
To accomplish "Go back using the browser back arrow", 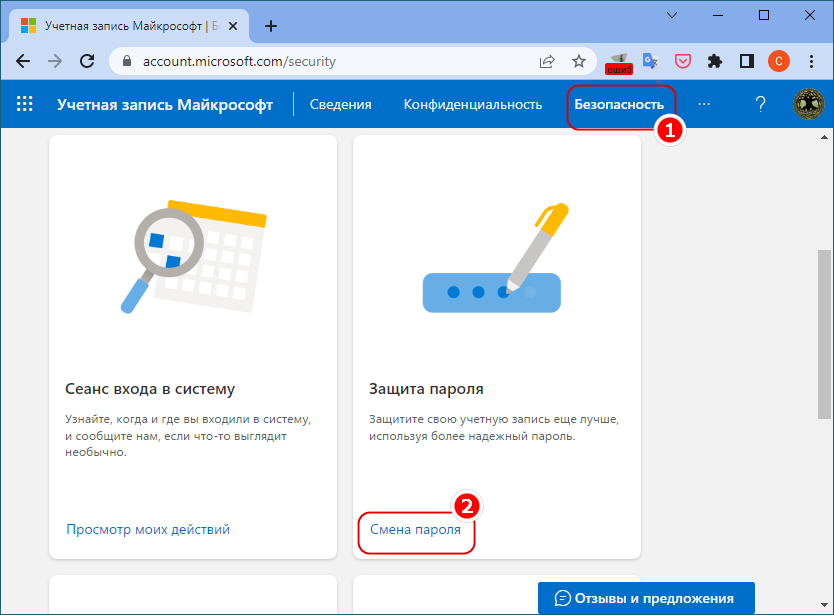I will 23,61.
